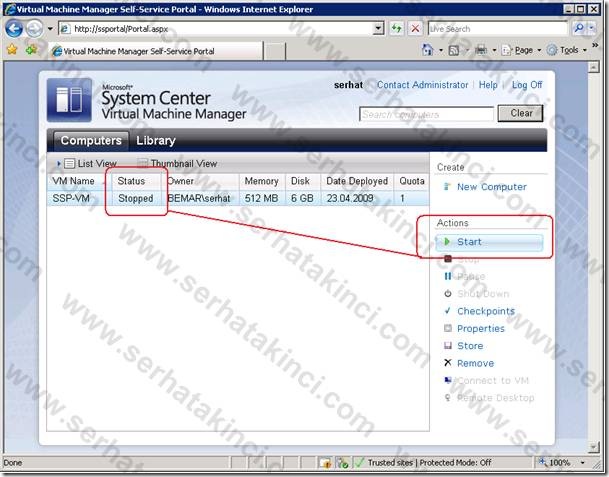Open the Print dropdown arrow
Viewport: 609px width, 477px height.
tap(494, 50)
